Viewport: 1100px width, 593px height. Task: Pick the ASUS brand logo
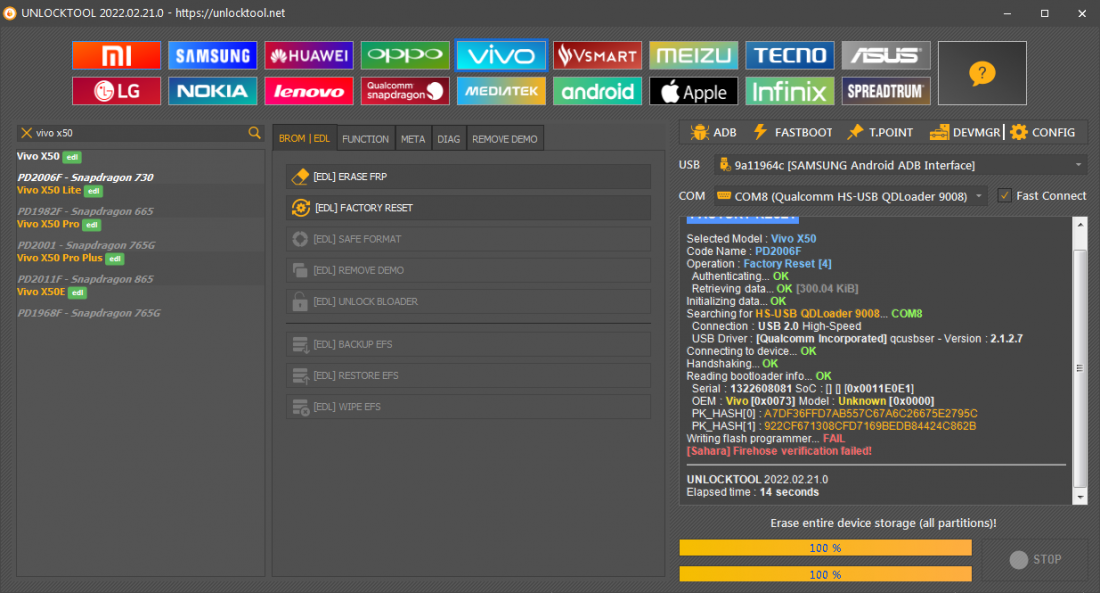coord(885,55)
